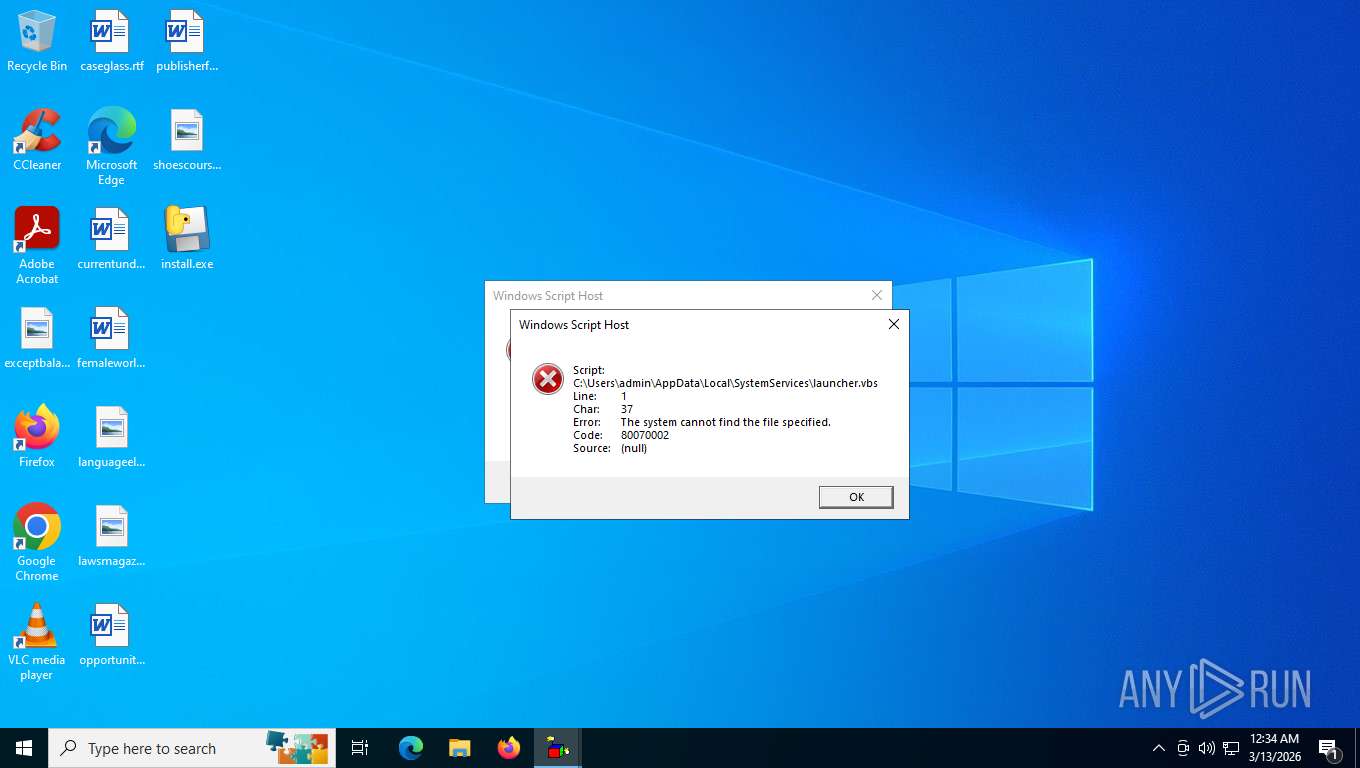Select opportunit... Word document
This screenshot has width=1360, height=768.
pos(111,635)
